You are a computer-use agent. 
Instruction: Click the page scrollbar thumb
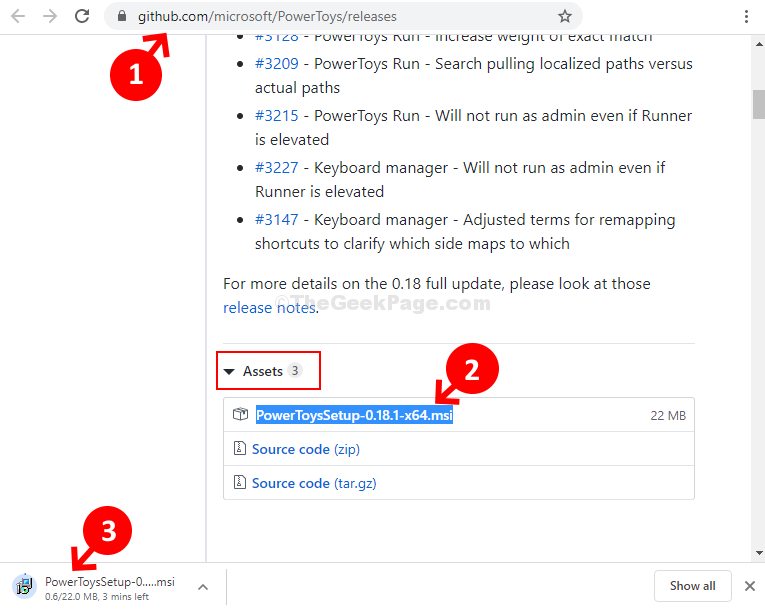759,104
